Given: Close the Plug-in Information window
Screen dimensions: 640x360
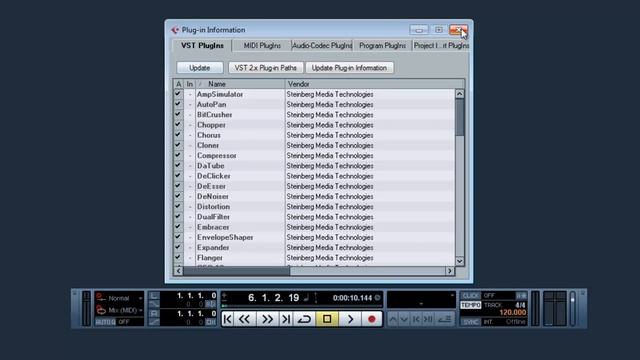Looking at the screenshot, I should click(458, 30).
